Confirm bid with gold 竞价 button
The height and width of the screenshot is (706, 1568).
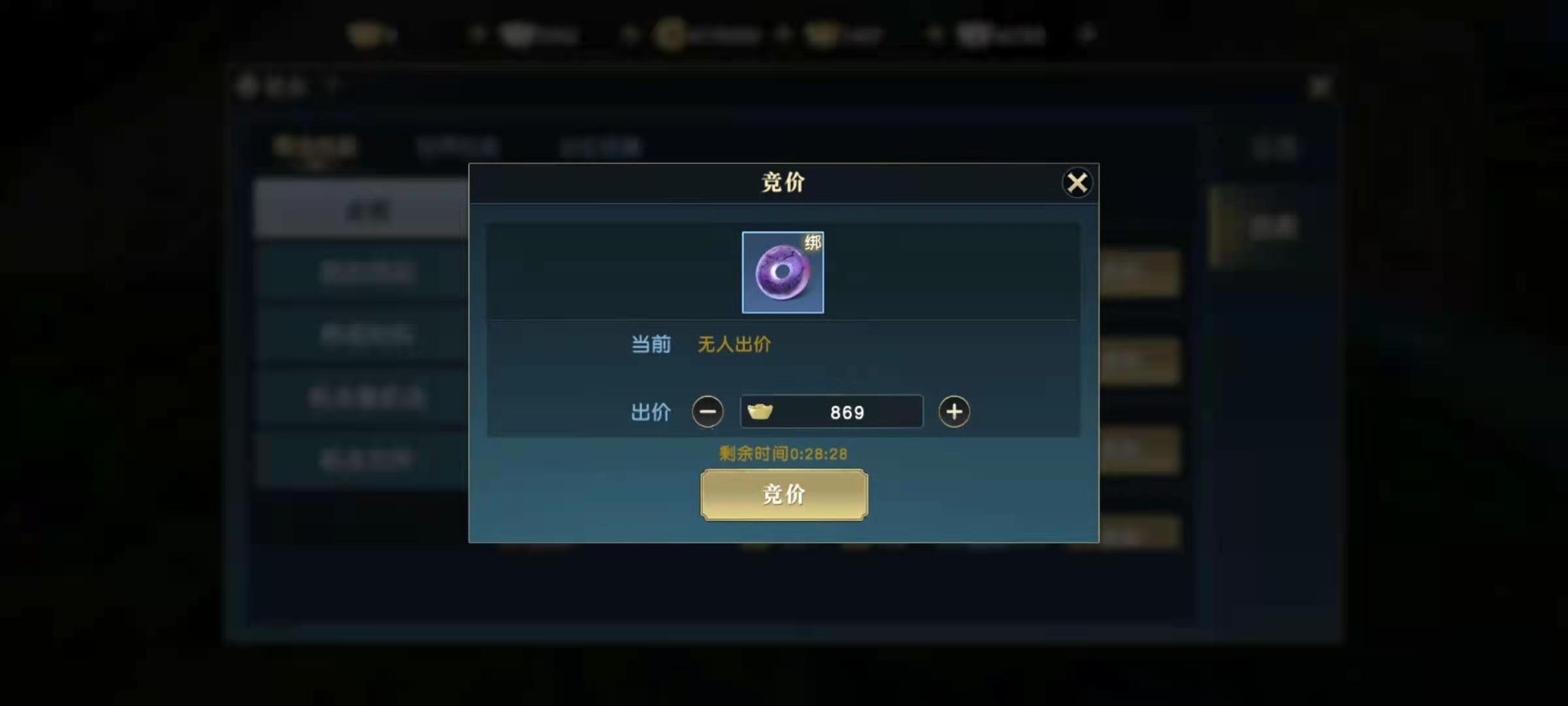tap(784, 495)
